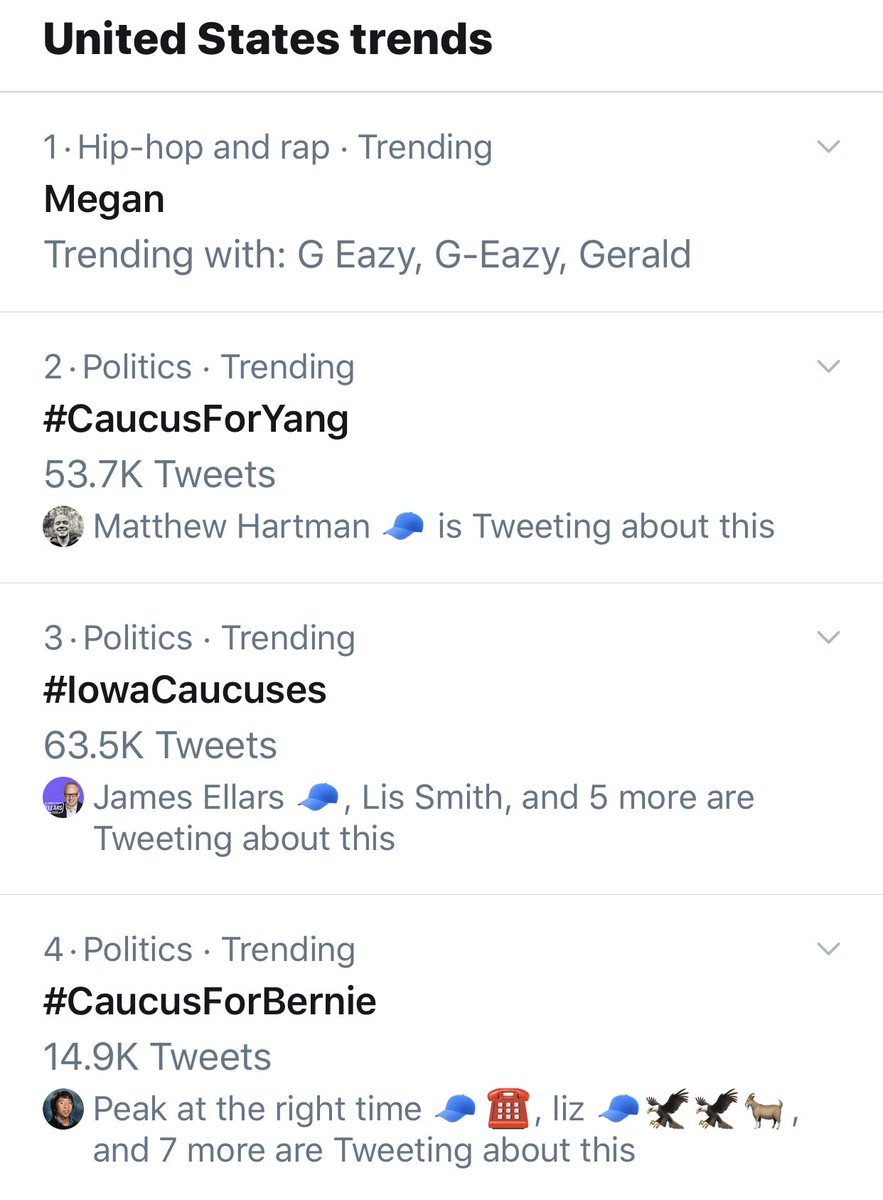Tap James Ellars' profile avatar
883x1200 pixels.
[63, 798]
